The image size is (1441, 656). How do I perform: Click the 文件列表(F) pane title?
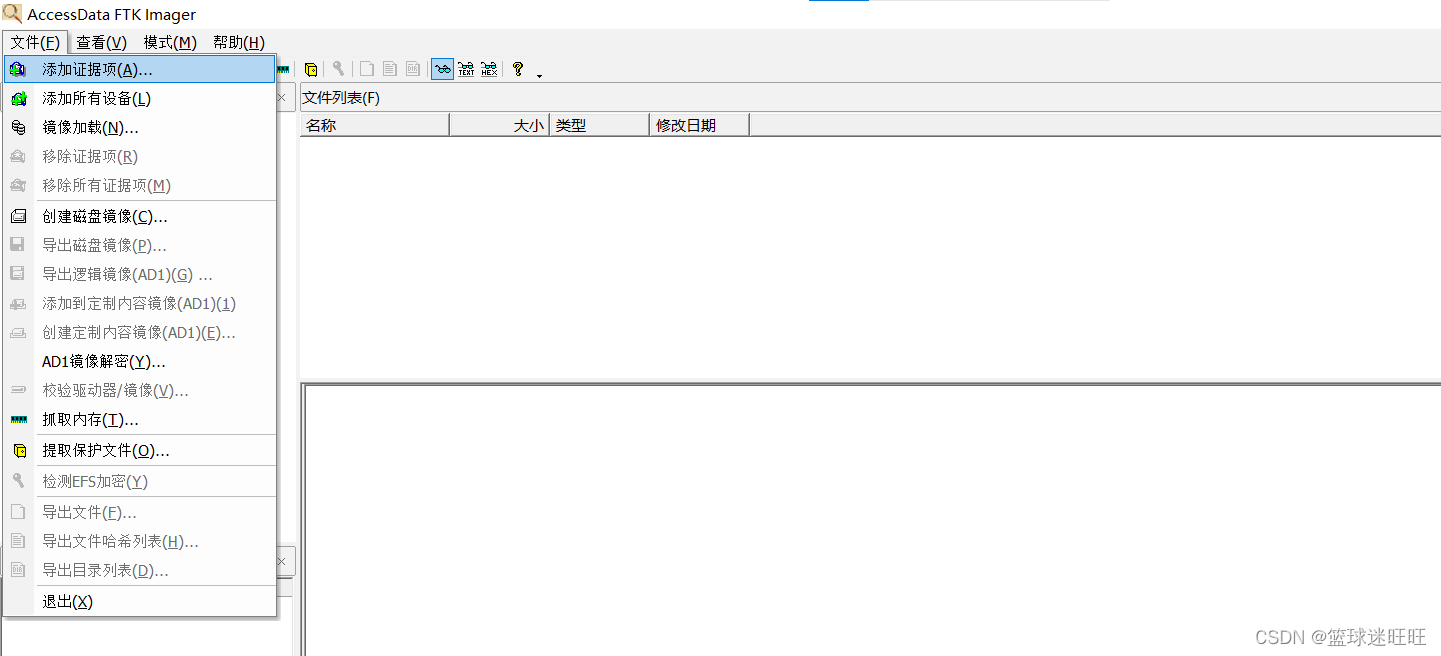(341, 98)
